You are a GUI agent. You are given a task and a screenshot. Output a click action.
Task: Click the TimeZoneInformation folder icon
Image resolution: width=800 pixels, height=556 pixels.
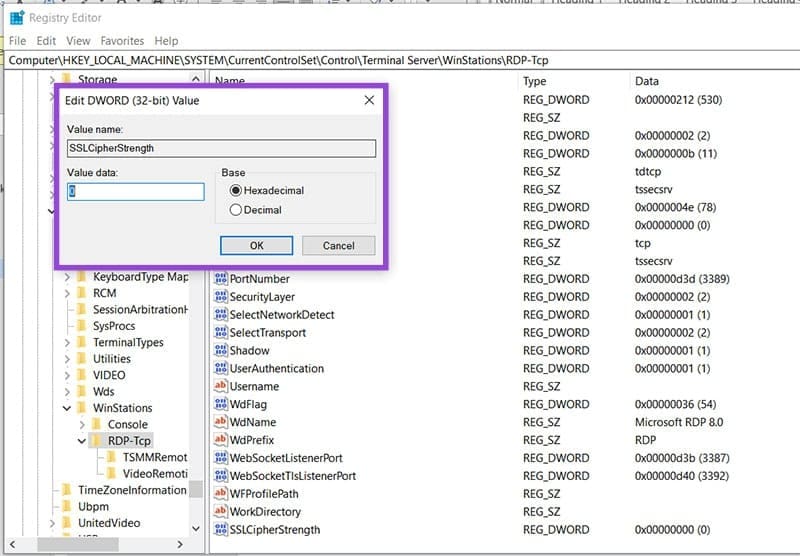tap(67, 490)
